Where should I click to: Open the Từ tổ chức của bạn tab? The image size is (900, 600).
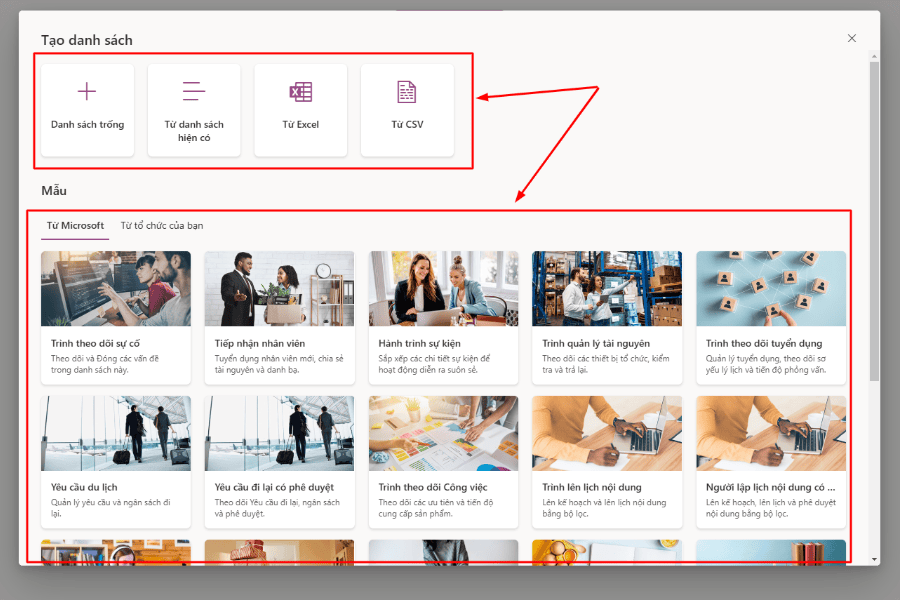pyautogui.click(x=162, y=226)
